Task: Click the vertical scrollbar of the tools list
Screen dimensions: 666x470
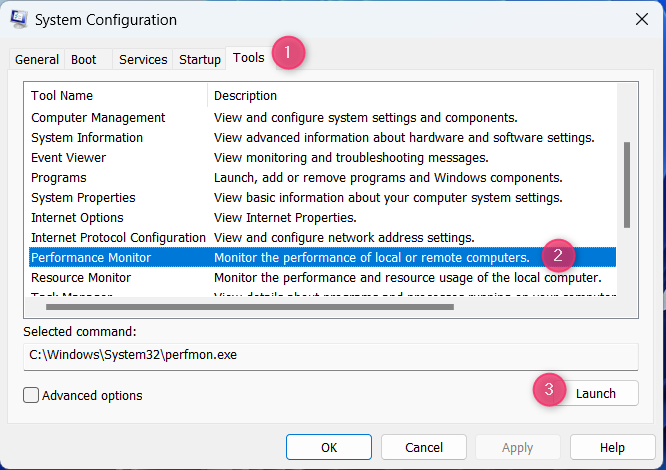Action: pyautogui.click(x=627, y=185)
